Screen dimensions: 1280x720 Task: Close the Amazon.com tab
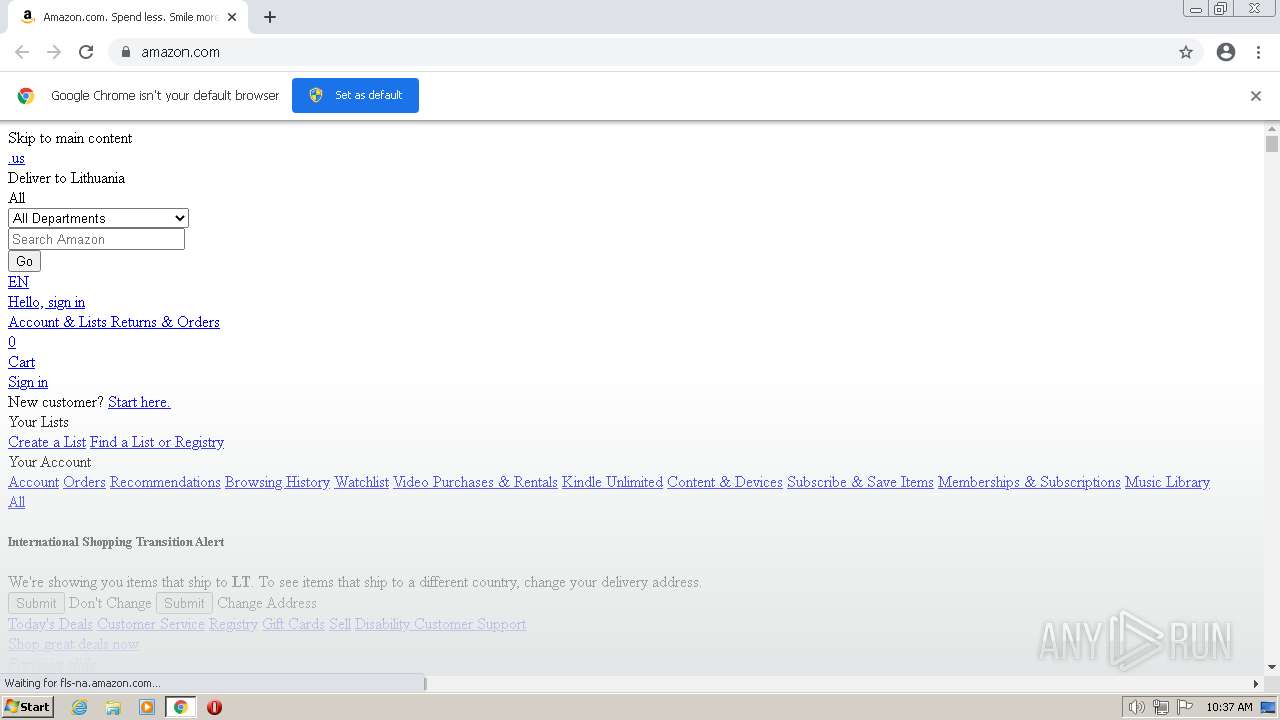click(x=232, y=17)
